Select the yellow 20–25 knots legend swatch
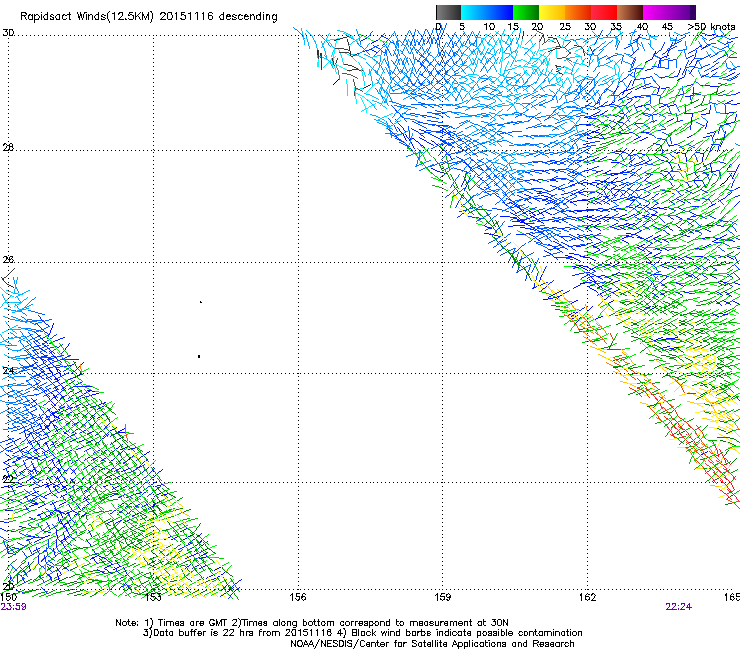Viewport: 740px width, 650px height. [x=552, y=12]
